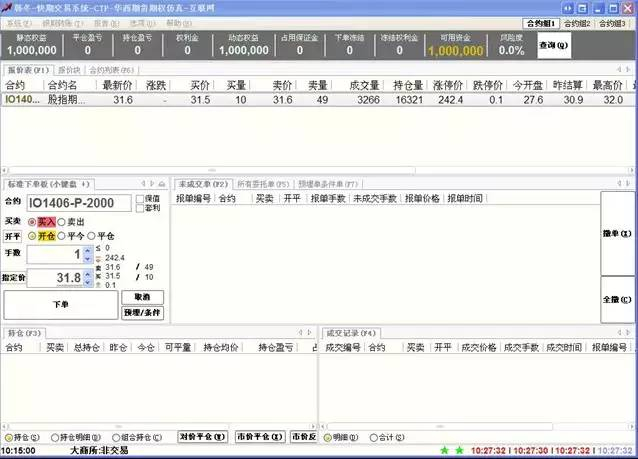Decrease lot quantity with down arrow
This screenshot has height=459, width=638.
coord(88,259)
